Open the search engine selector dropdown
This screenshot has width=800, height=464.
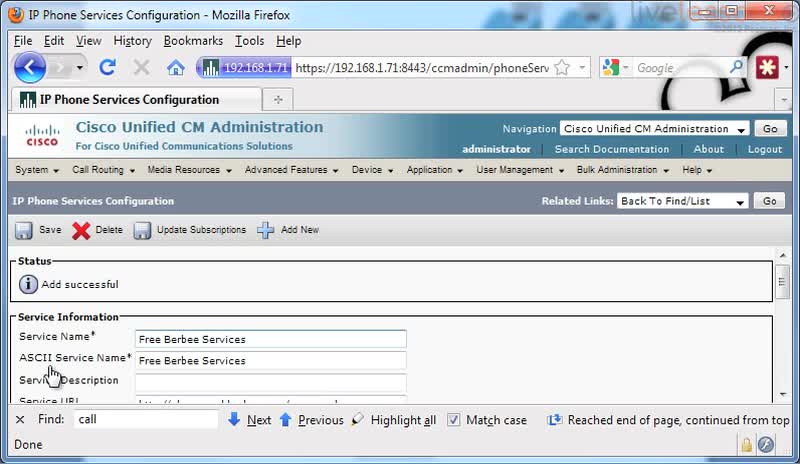[x=626, y=67]
